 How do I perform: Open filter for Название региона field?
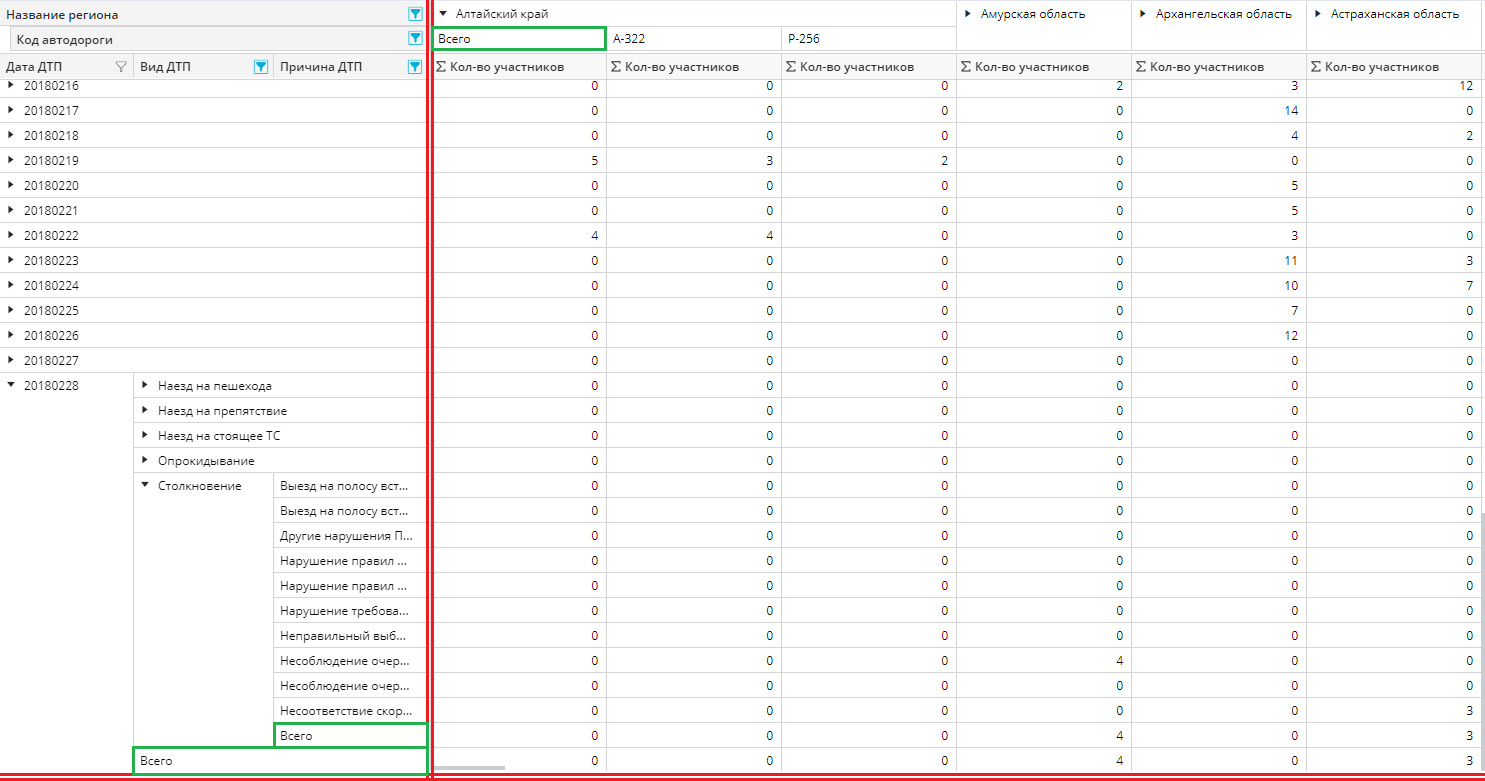[415, 14]
